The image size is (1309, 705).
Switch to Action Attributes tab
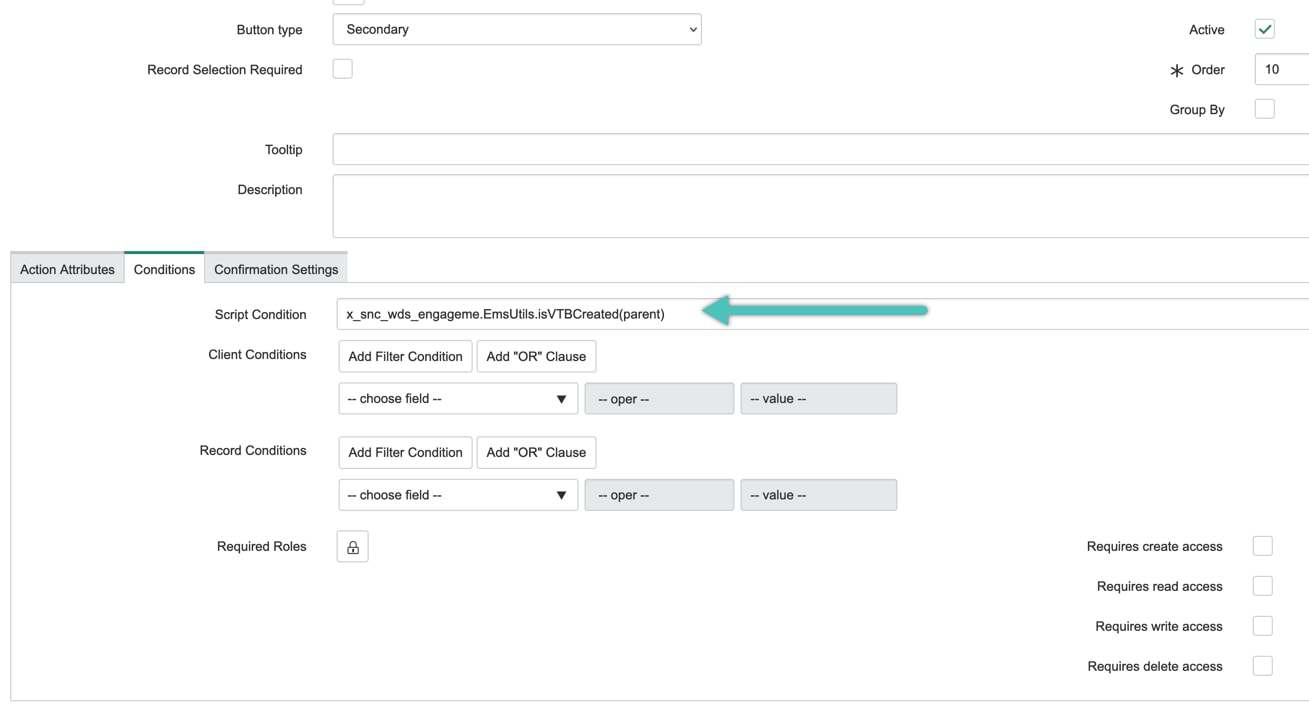[67, 269]
